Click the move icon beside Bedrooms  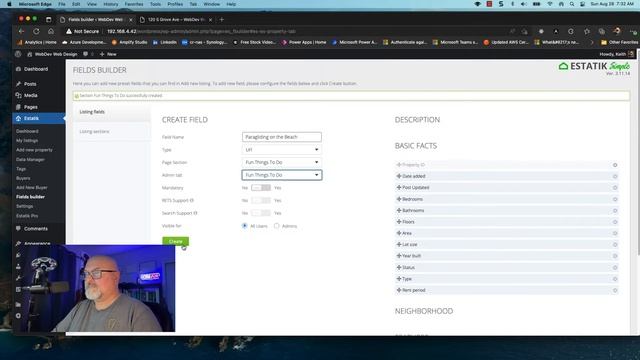[x=399, y=199]
